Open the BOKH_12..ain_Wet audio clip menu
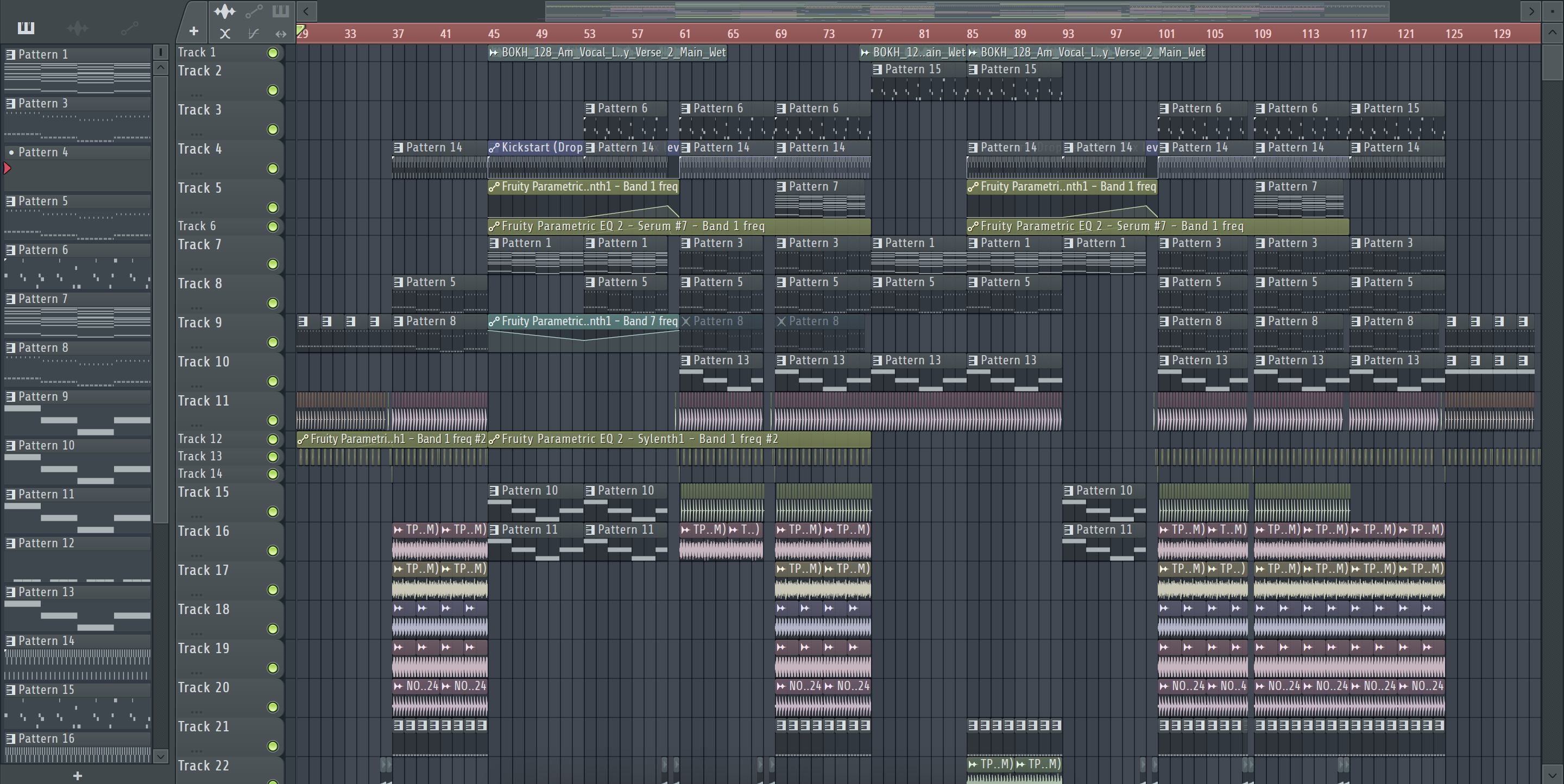This screenshot has height=784, width=1564. (x=865, y=53)
